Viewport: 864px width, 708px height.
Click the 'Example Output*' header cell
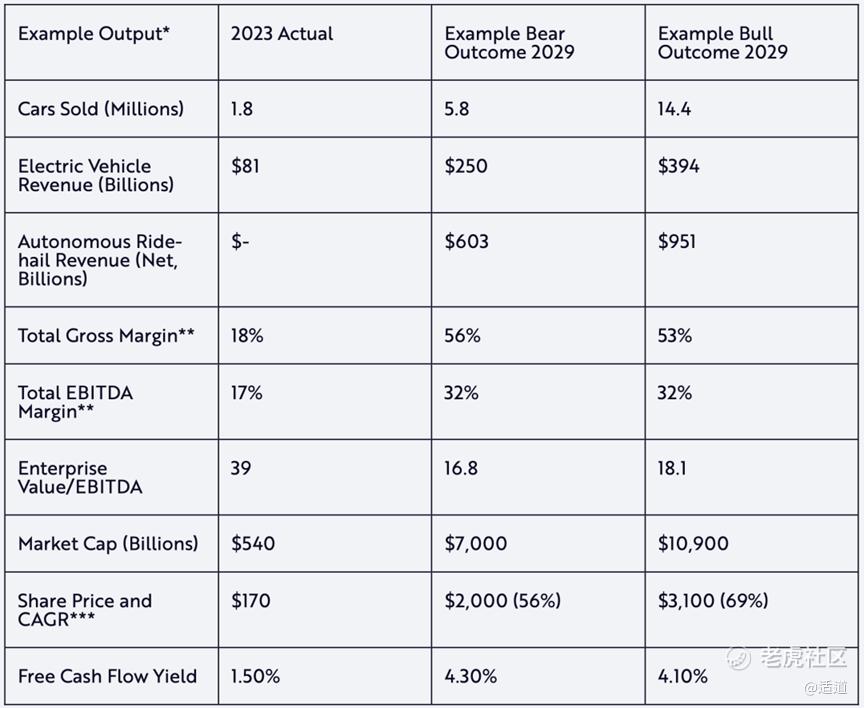pyautogui.click(x=94, y=34)
